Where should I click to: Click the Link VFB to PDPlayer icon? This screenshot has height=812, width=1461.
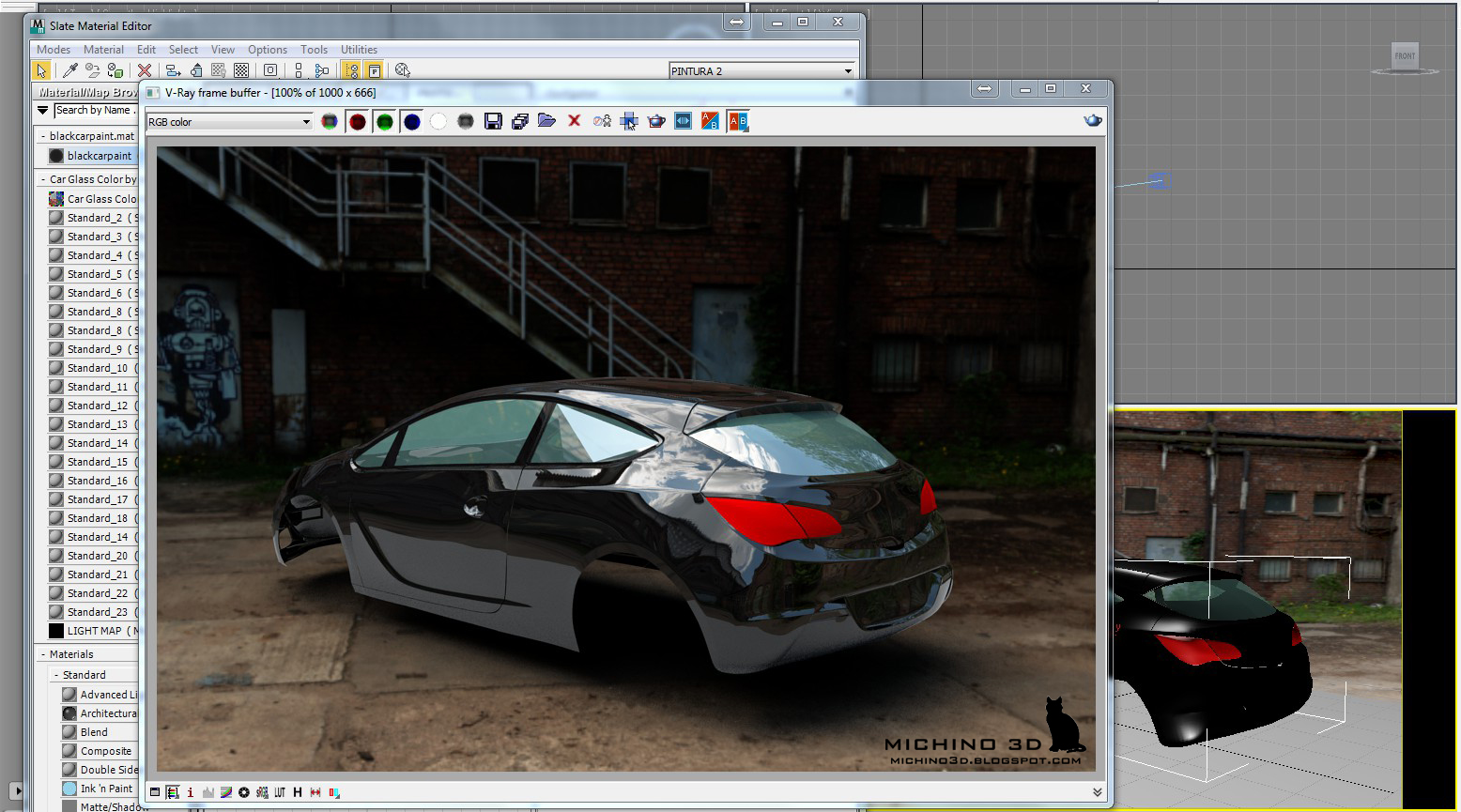[x=684, y=121]
